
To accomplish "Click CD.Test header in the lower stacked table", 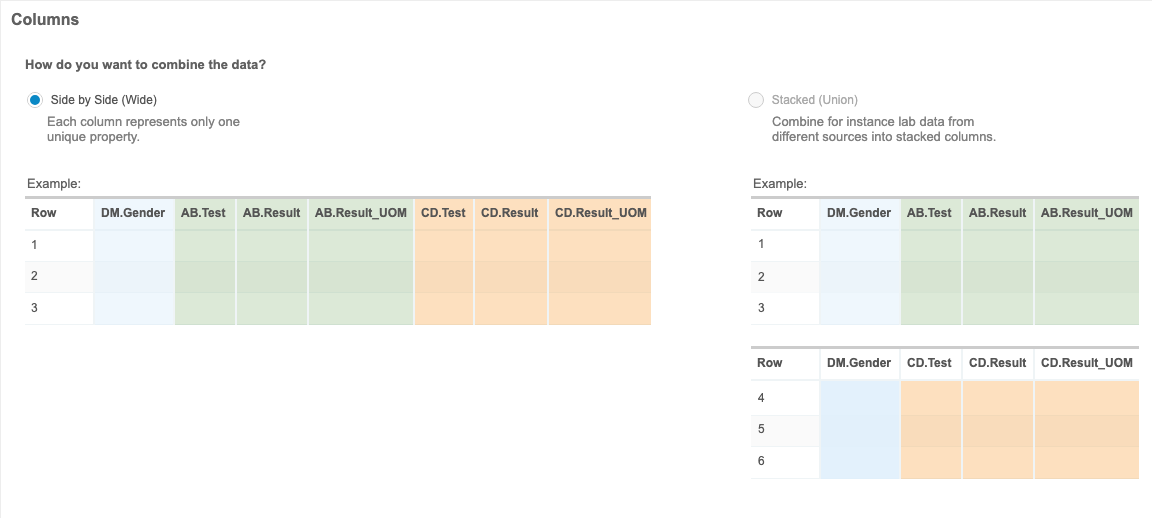I will 929,363.
